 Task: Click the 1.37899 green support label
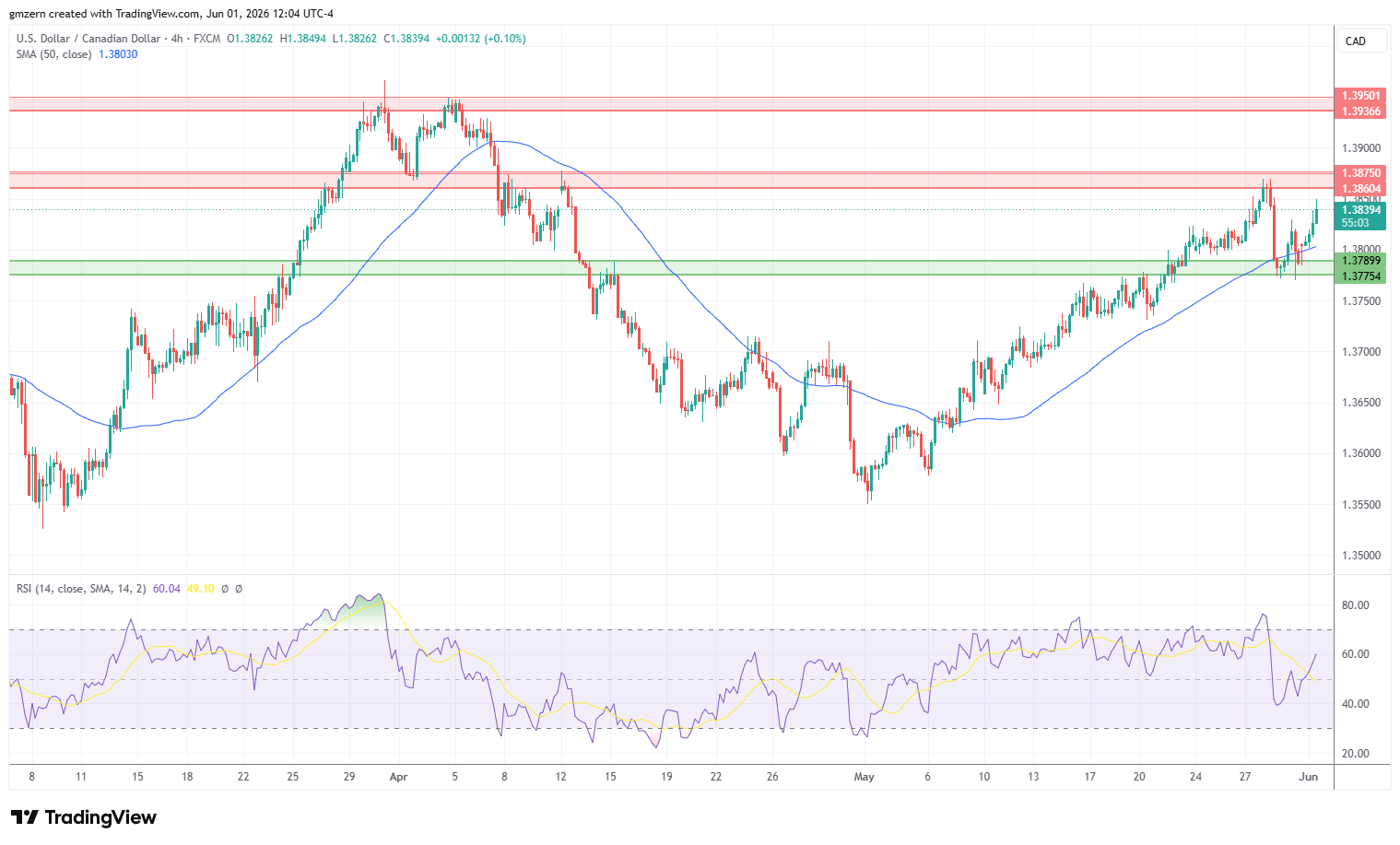point(1360,261)
